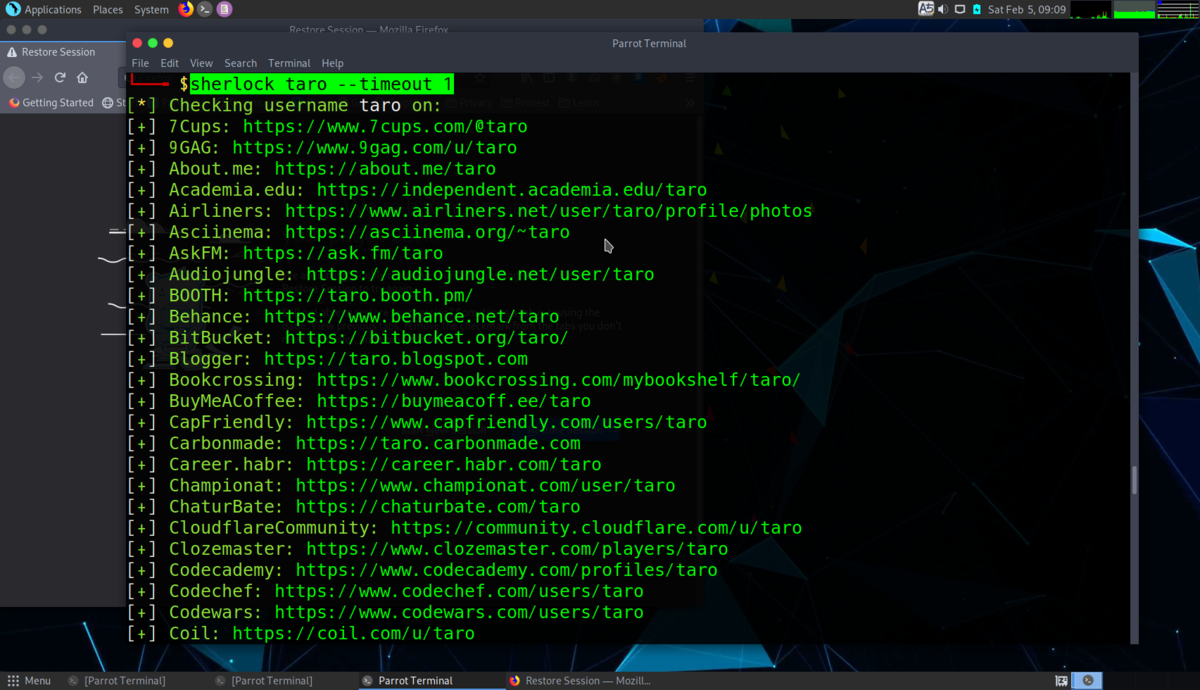Open the CPU usage monitor graph

pyautogui.click(x=1091, y=9)
